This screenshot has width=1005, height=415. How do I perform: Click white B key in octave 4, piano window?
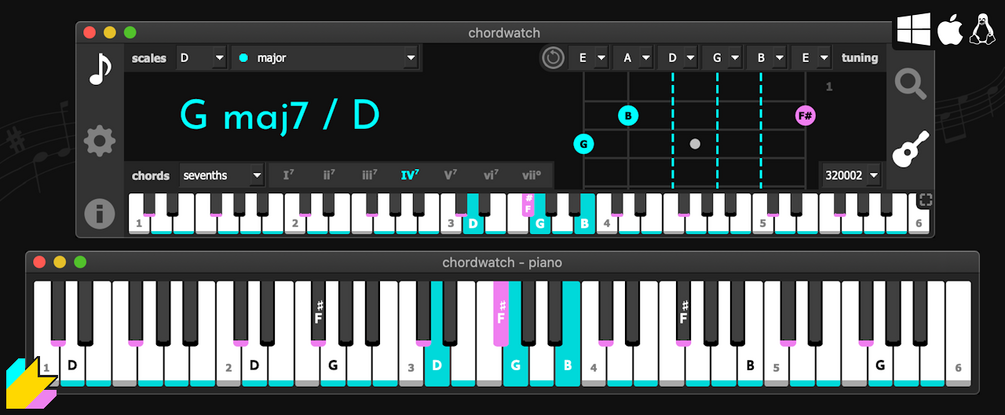750,365
